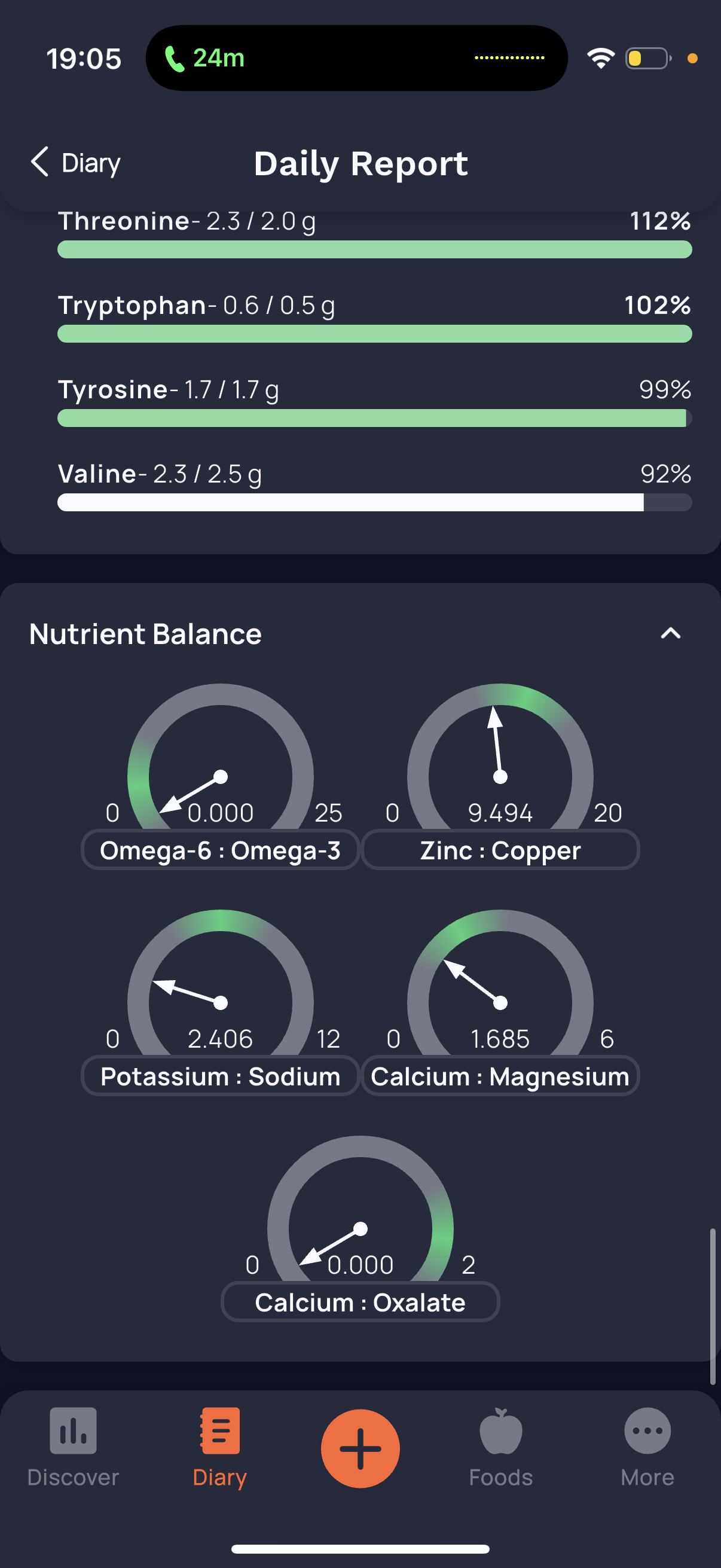This screenshot has width=721, height=1568.
Task: Tap the Calcium : Oxalate label
Action: pyautogui.click(x=360, y=1301)
